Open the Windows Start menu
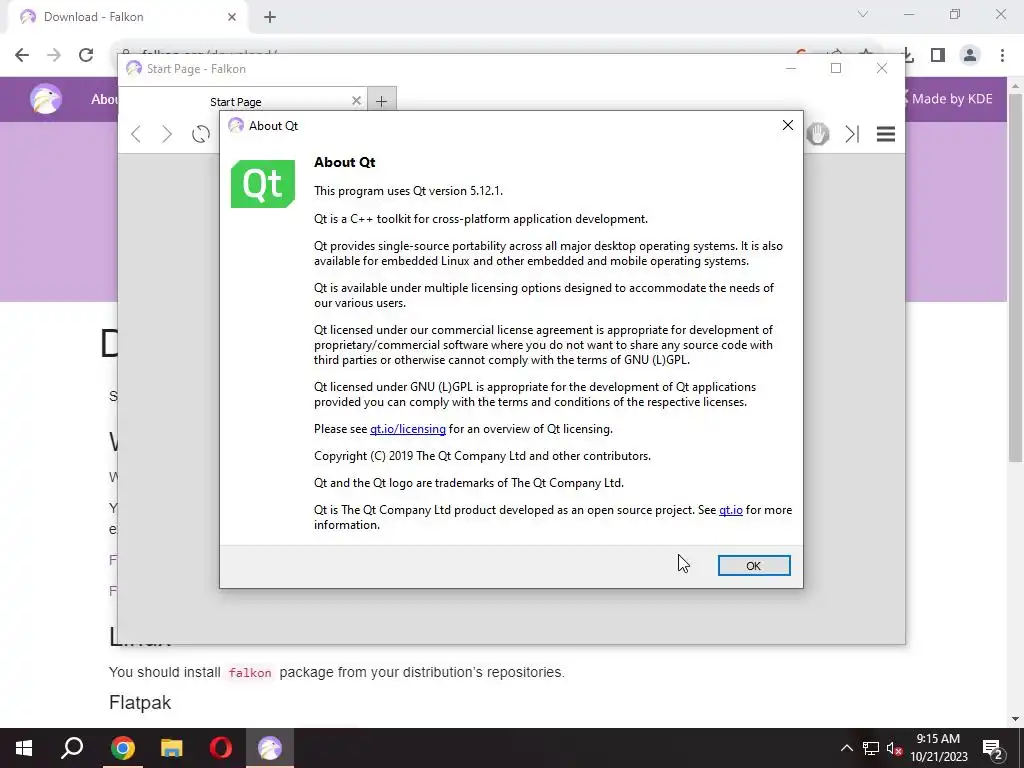1024x768 pixels. (x=24, y=748)
